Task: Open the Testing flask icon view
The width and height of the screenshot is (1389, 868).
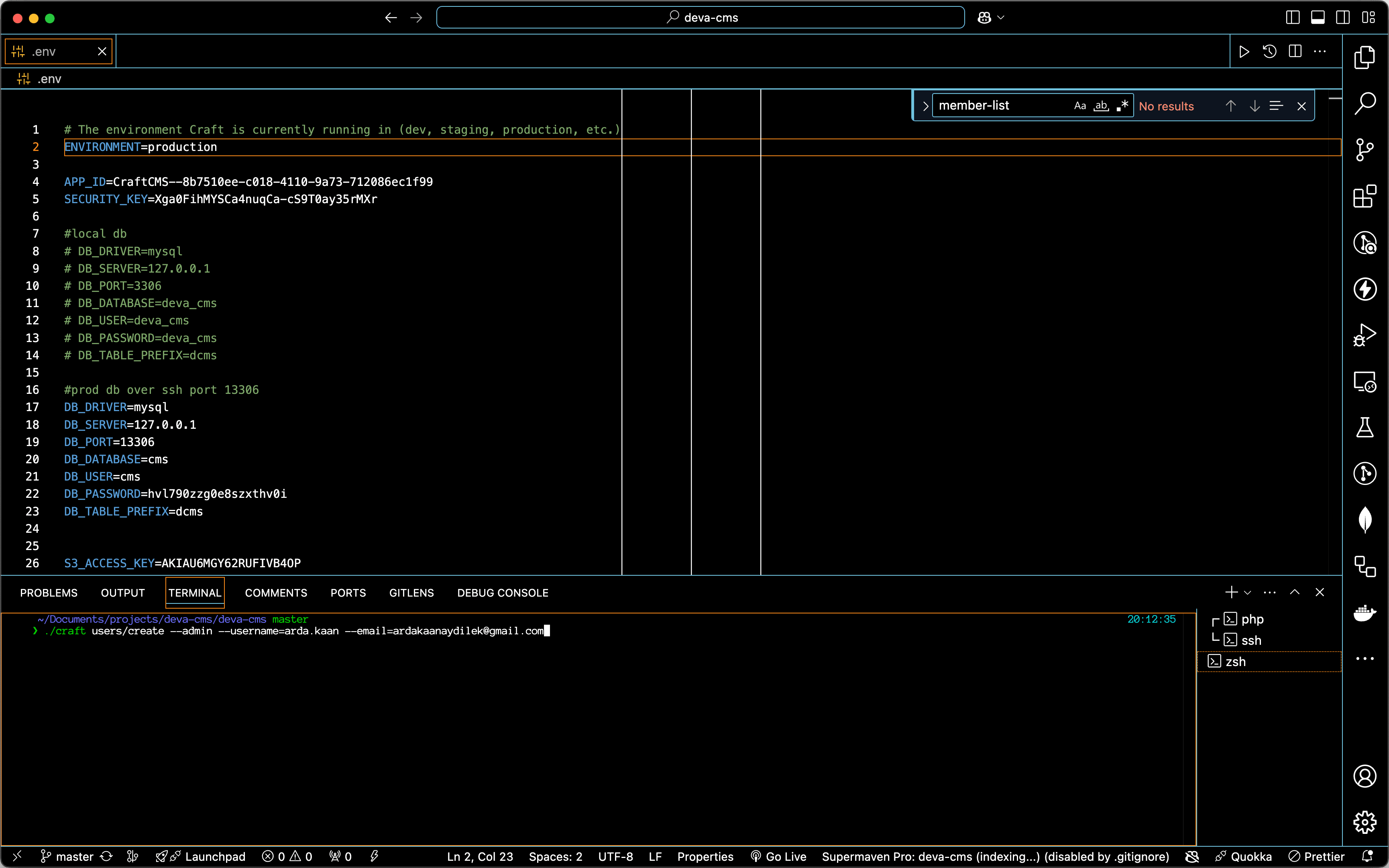Action: tap(1365, 428)
